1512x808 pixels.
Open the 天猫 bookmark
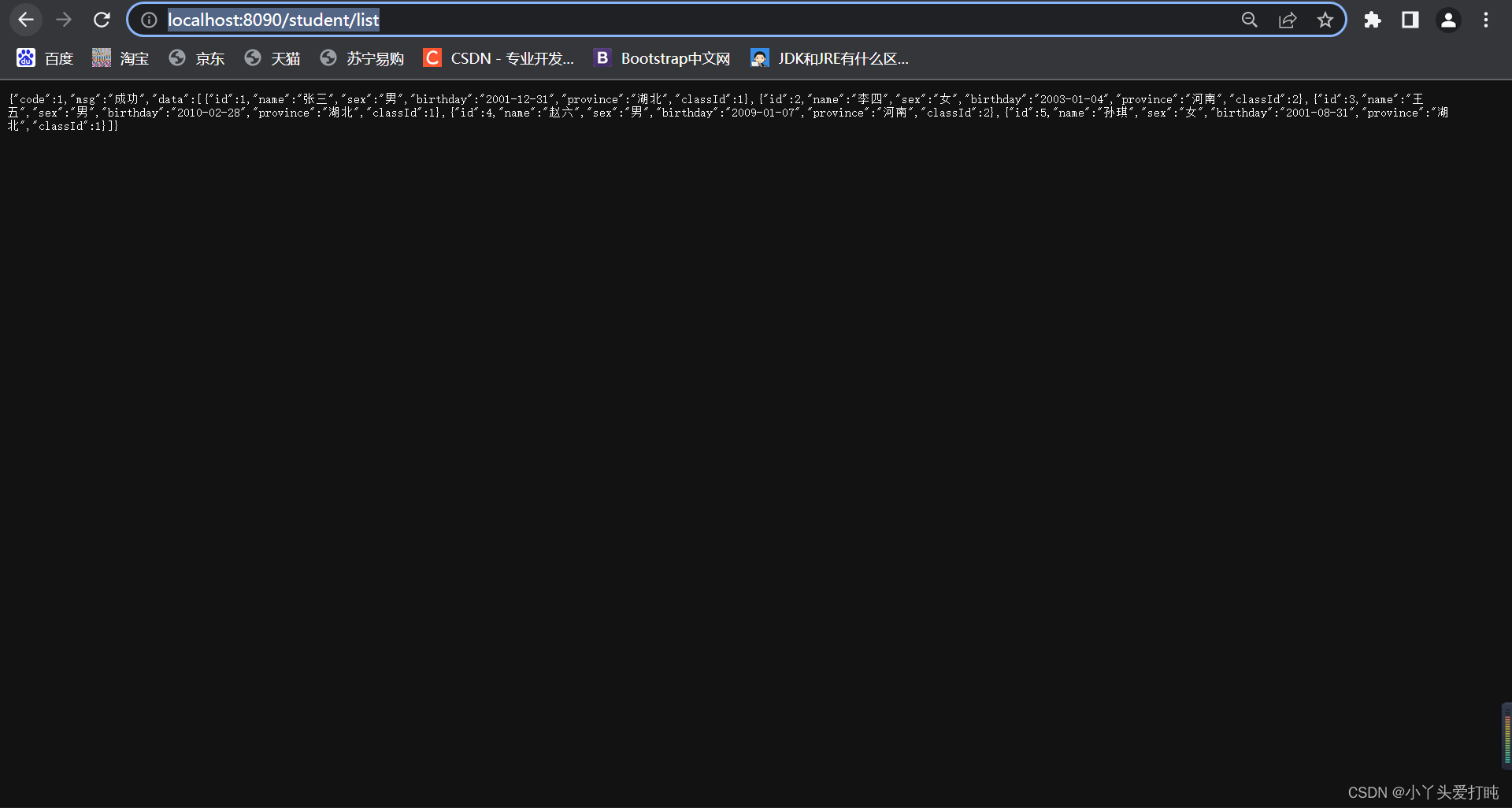pos(272,58)
